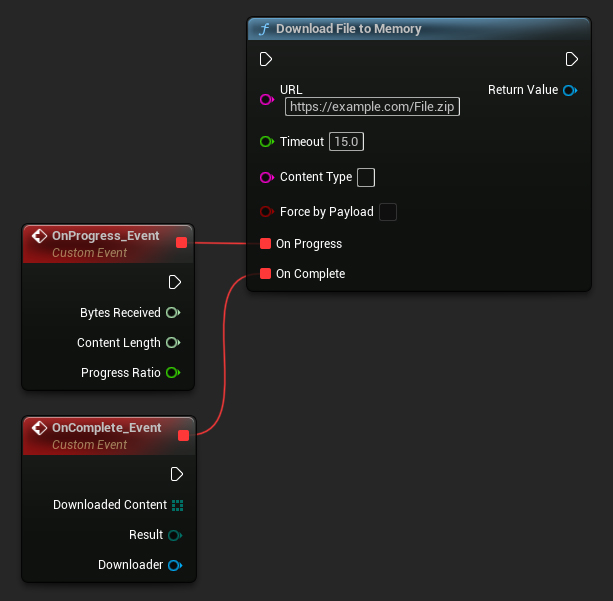613x601 pixels.
Task: Click the empty Content Type value box
Action: (366, 177)
